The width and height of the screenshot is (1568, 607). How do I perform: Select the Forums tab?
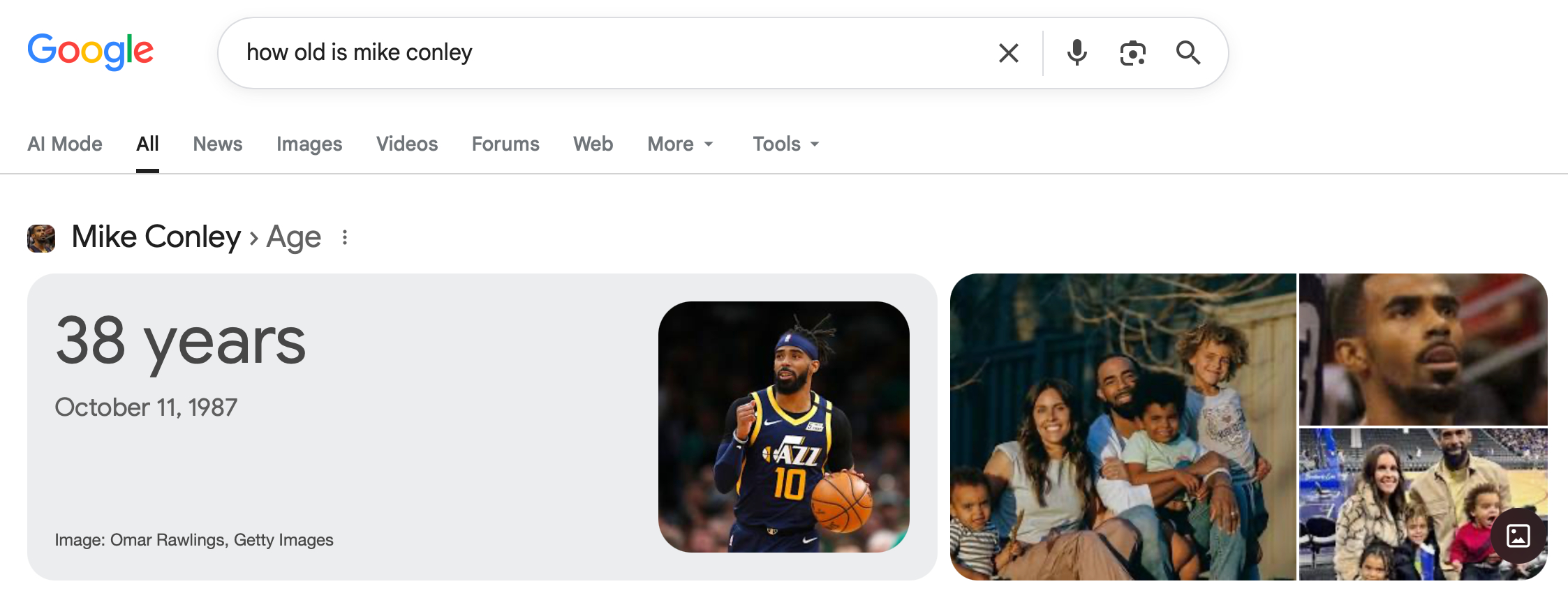505,144
